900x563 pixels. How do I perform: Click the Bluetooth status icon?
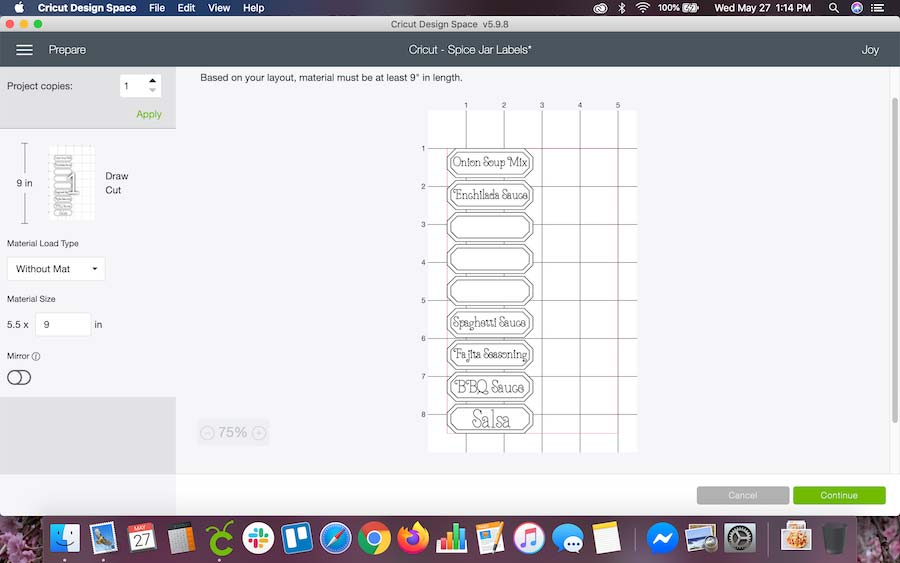pyautogui.click(x=622, y=7)
